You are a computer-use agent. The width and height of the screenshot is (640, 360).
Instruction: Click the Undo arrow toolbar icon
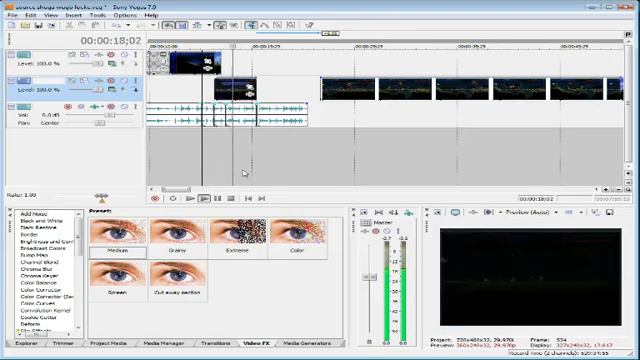pos(116,25)
